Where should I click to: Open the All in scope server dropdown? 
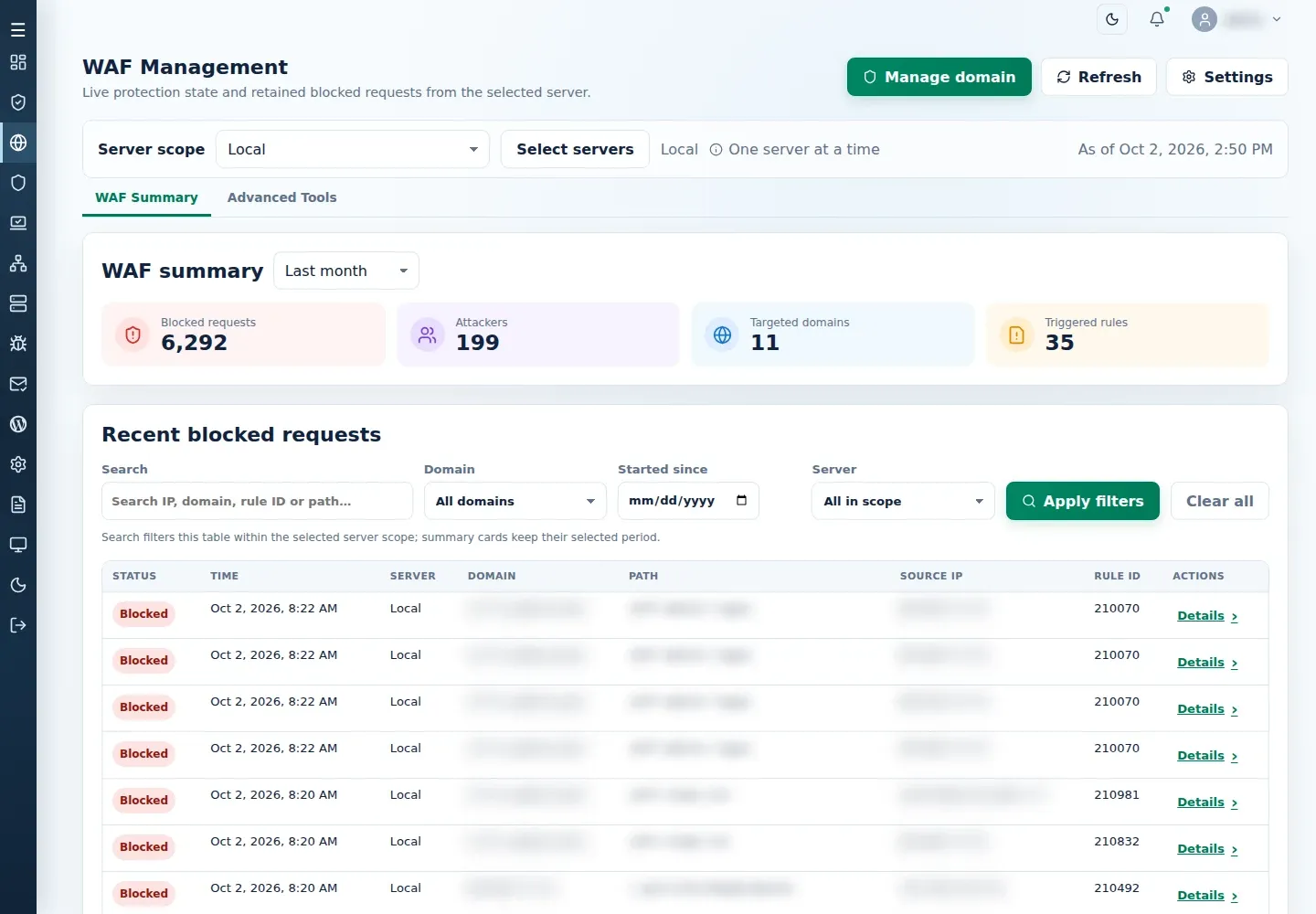pos(903,501)
